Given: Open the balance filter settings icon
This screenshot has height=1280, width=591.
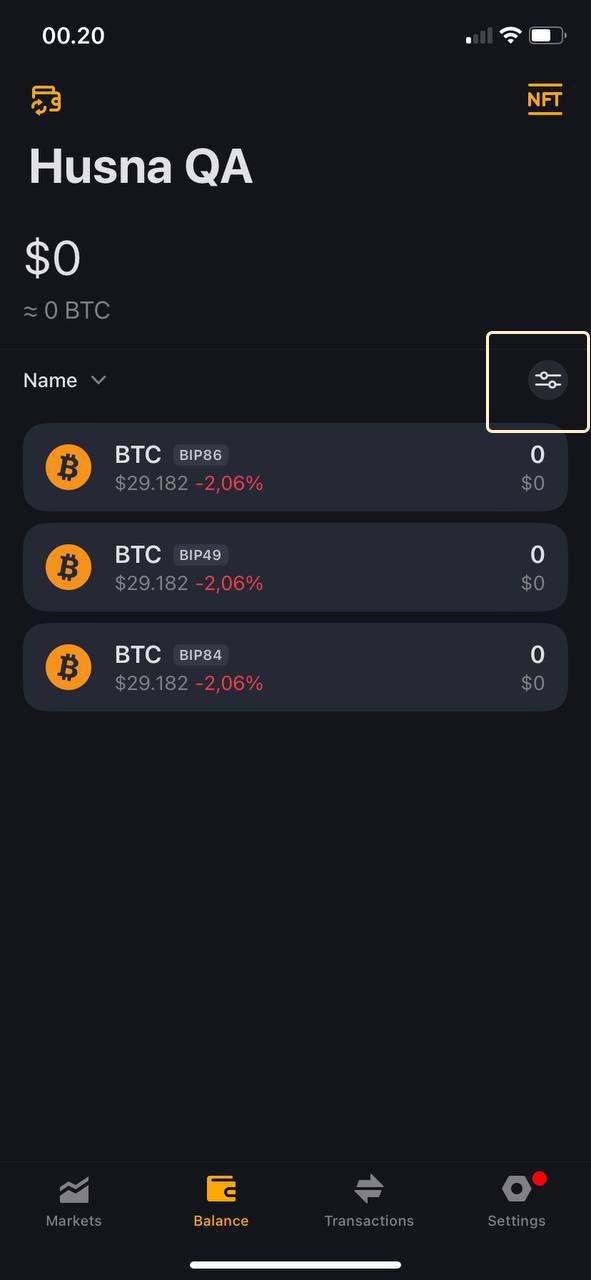Looking at the screenshot, I should click(x=548, y=381).
